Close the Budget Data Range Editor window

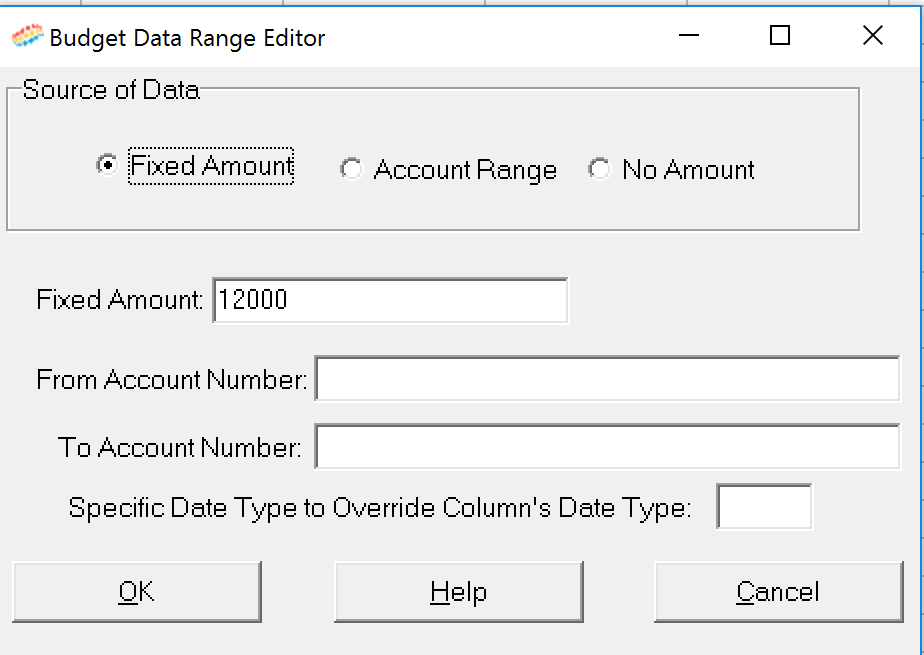pos(872,36)
